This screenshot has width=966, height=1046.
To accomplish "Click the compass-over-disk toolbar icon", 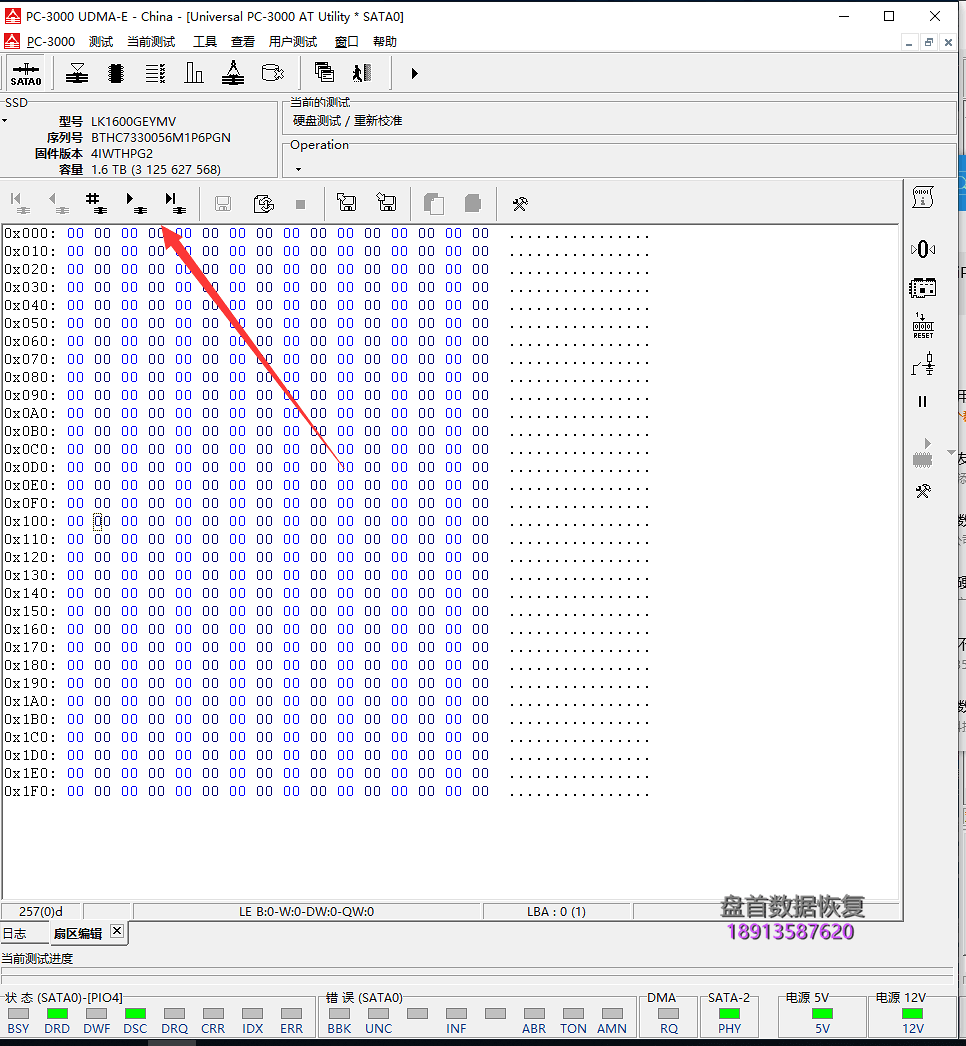I will pos(233,73).
